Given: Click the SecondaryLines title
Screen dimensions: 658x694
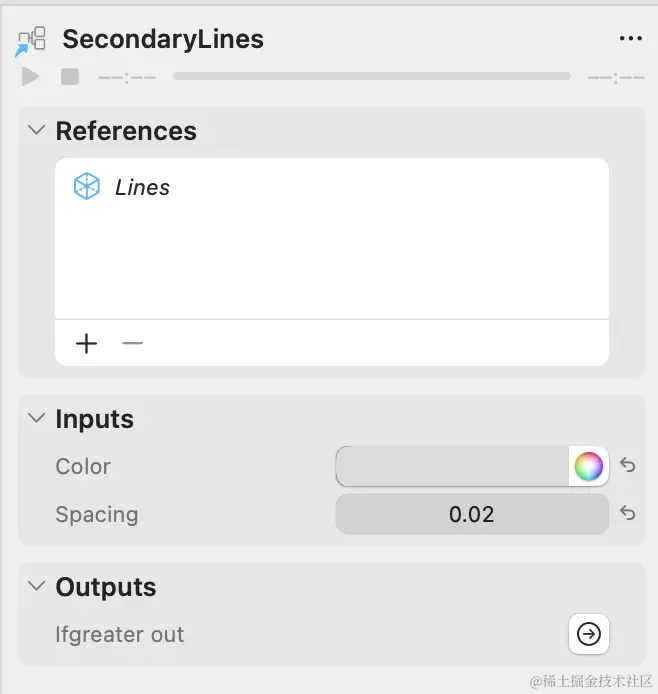Looking at the screenshot, I should click(163, 39).
